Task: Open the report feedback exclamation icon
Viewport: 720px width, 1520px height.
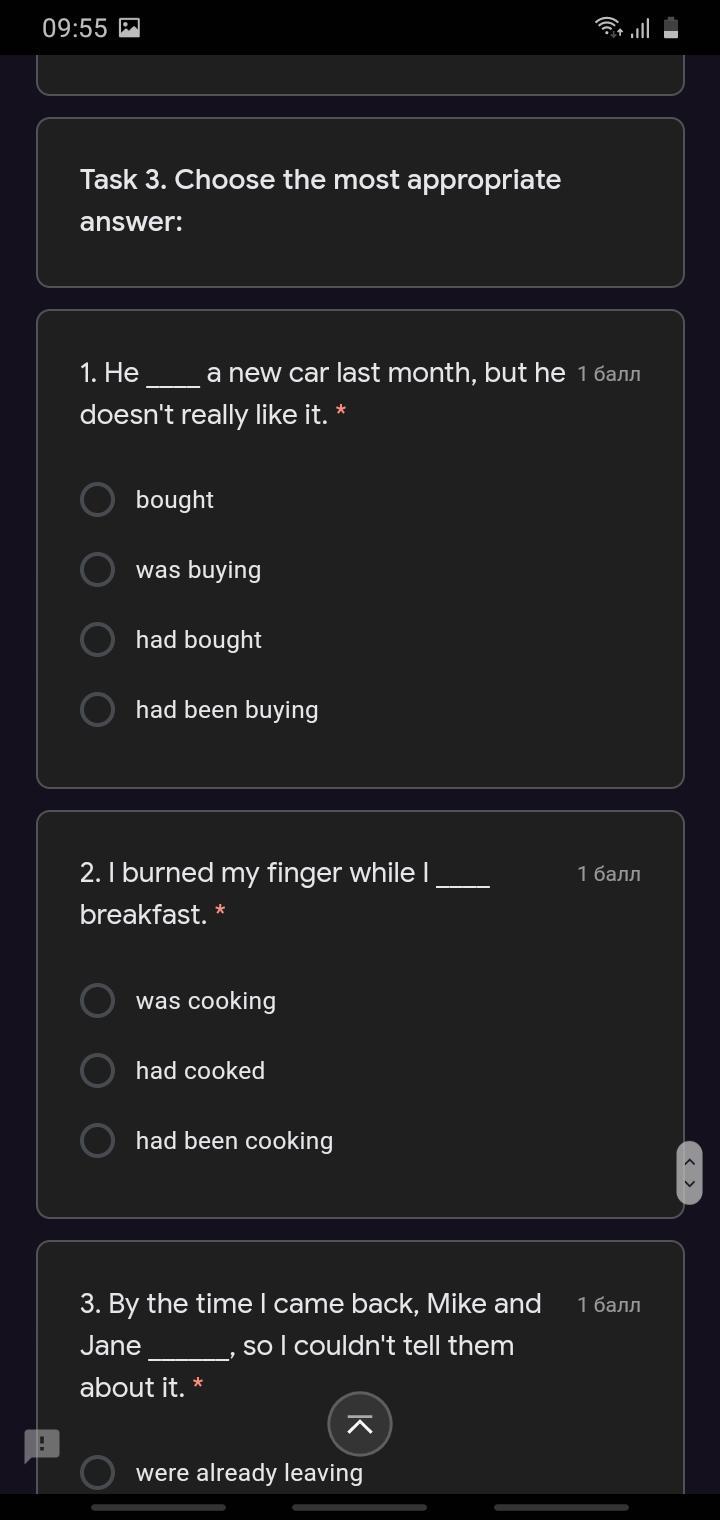Action: (x=42, y=1445)
